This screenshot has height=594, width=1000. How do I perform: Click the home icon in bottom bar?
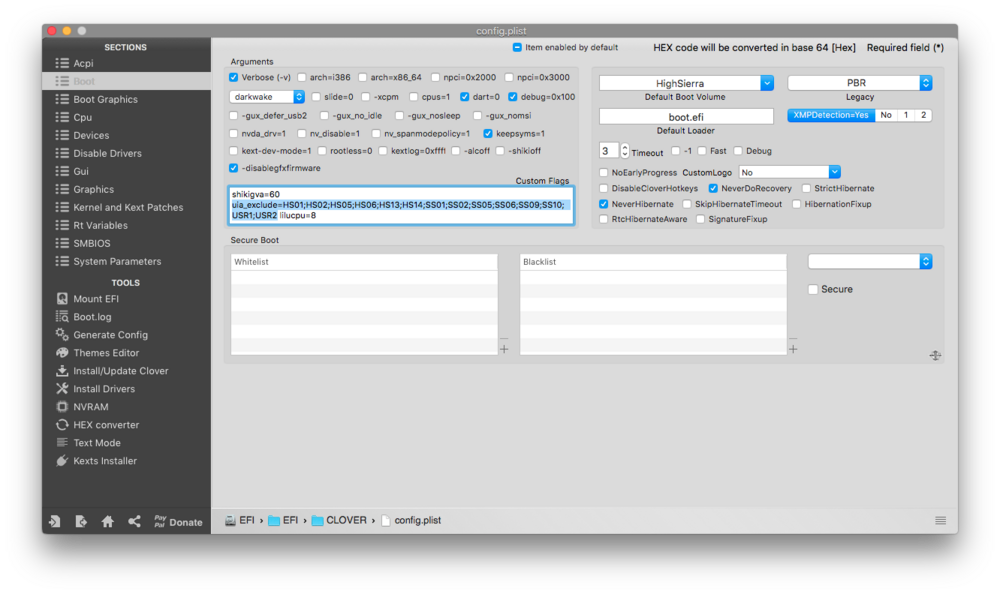(x=107, y=521)
